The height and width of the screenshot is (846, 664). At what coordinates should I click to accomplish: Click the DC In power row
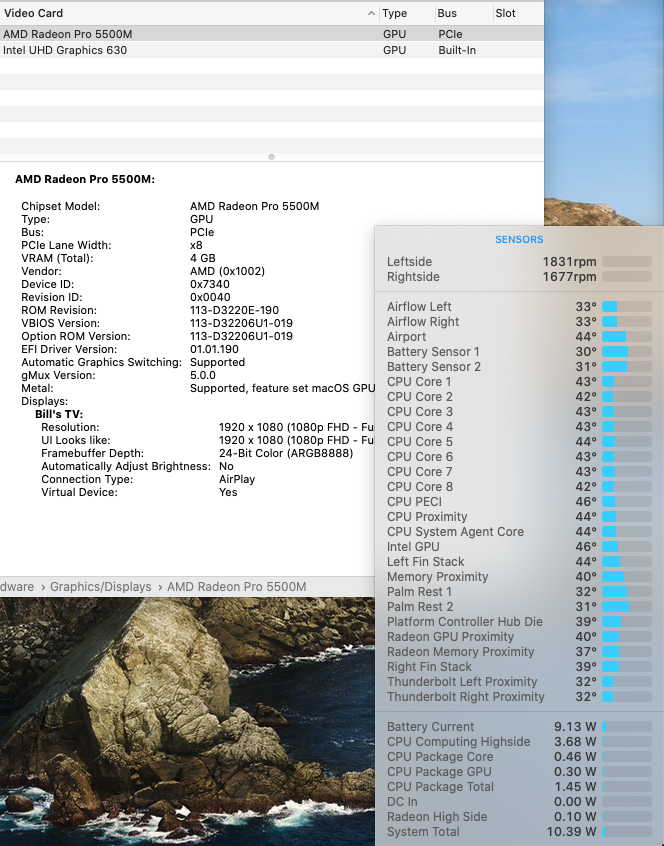[x=519, y=802]
